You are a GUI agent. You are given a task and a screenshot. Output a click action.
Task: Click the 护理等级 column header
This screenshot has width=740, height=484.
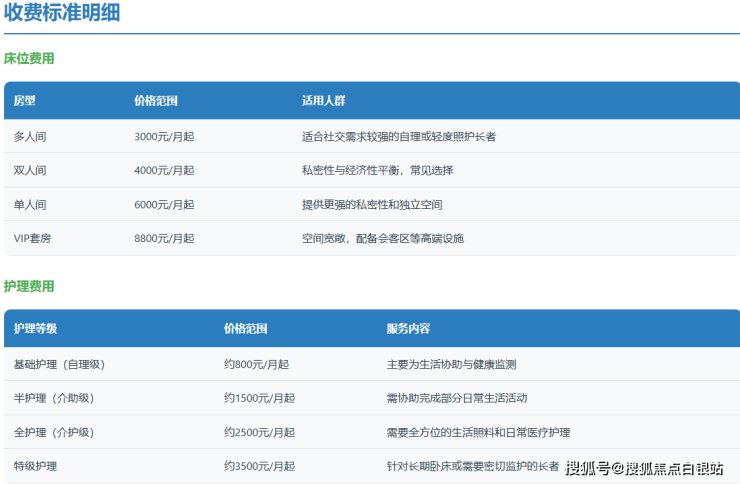[36, 328]
